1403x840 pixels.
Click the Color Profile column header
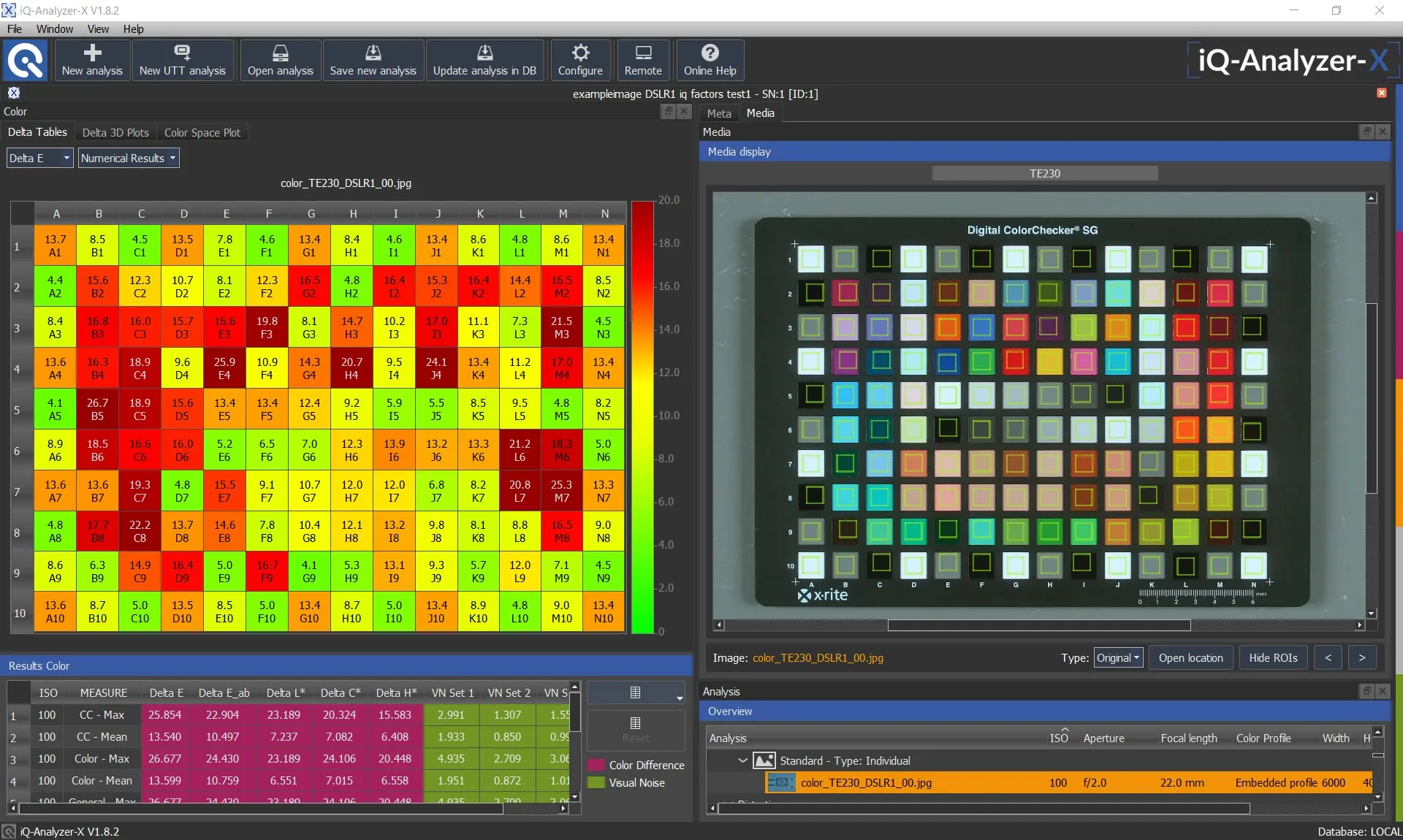point(1263,738)
